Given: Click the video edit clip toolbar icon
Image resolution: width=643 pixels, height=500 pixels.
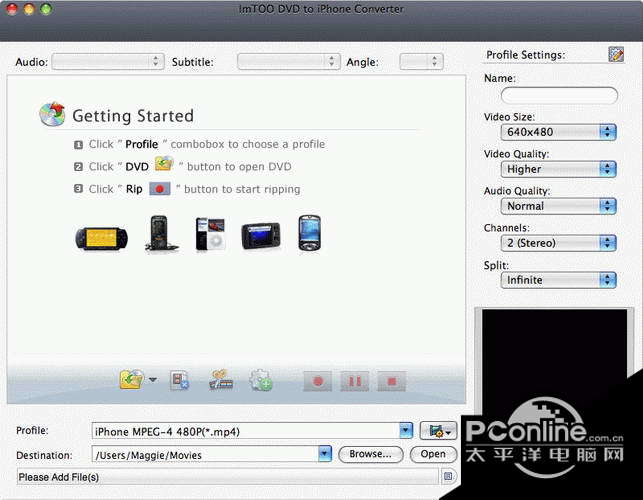Looking at the screenshot, I should [x=221, y=380].
